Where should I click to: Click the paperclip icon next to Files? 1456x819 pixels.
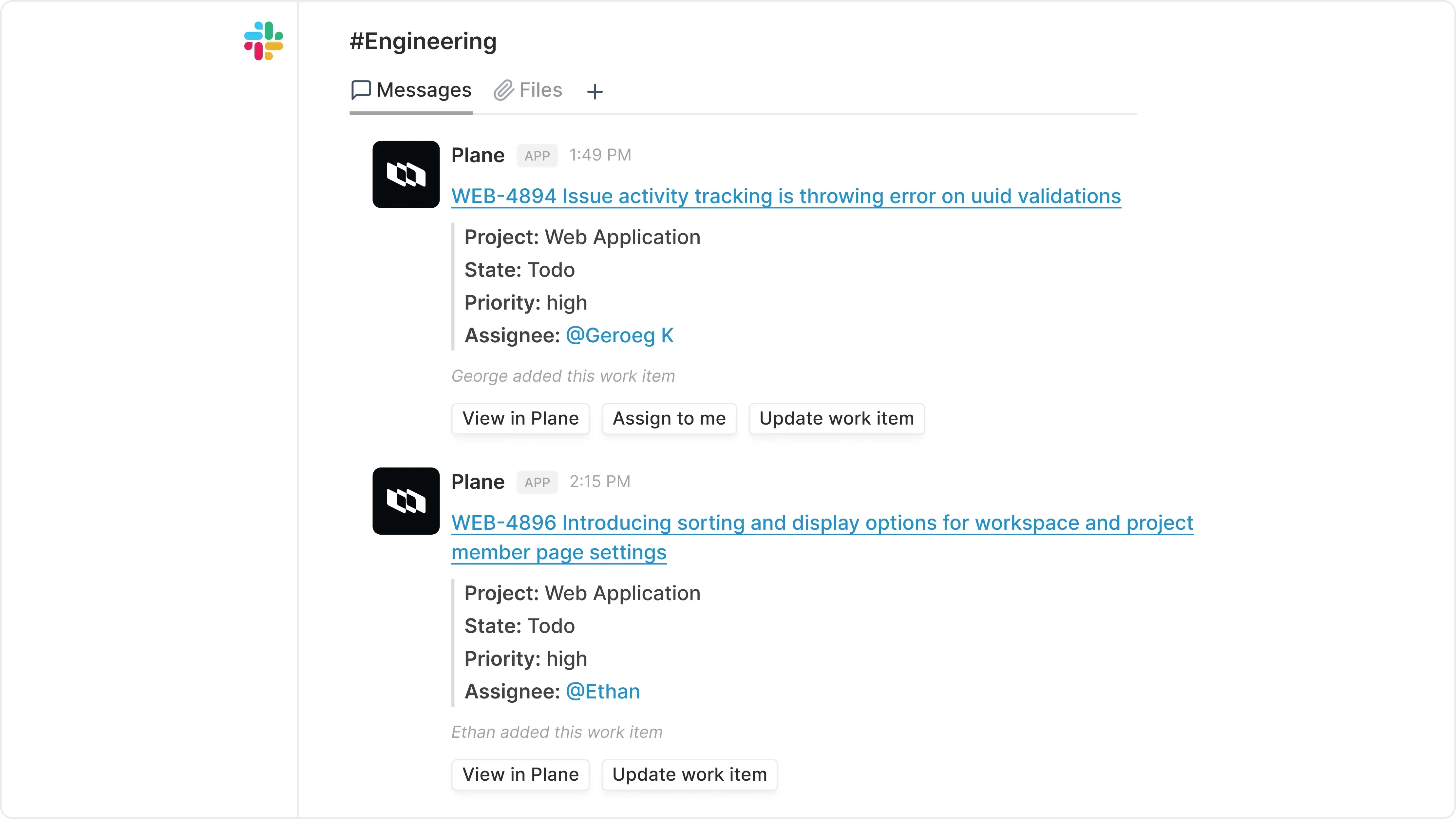click(x=503, y=90)
